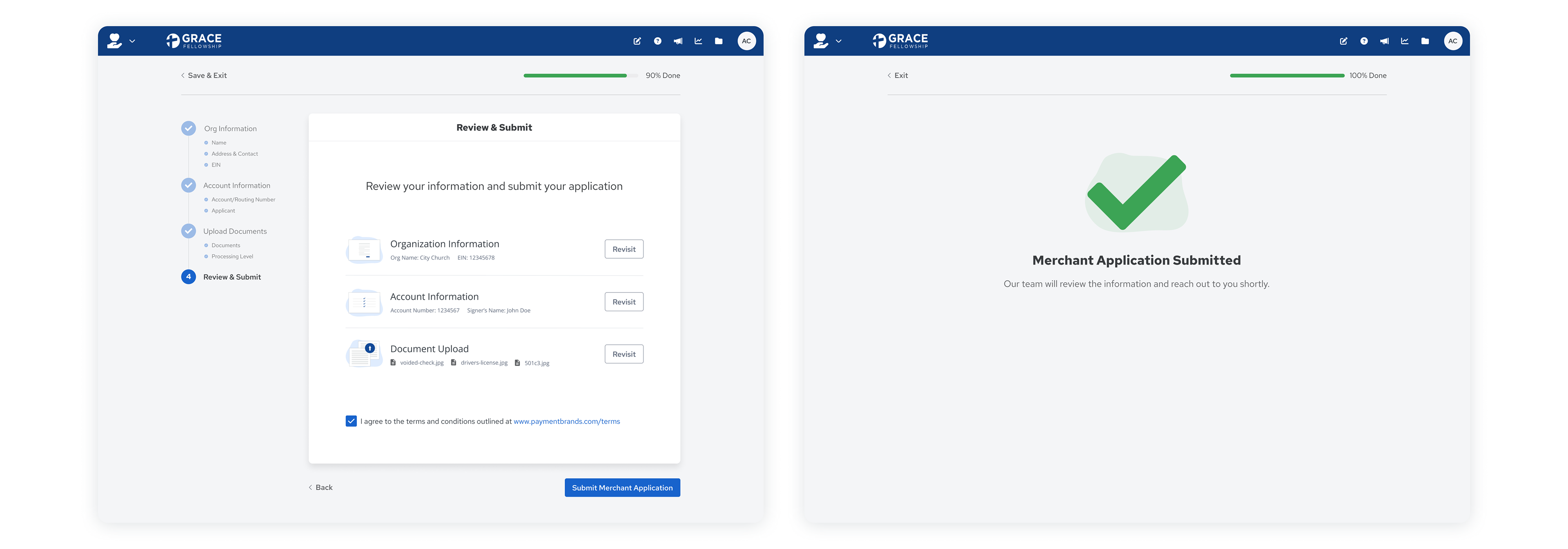Click megaphone announcements icon on 90% Done screen
Image resolution: width=1568 pixels, height=549 pixels.
tap(677, 41)
